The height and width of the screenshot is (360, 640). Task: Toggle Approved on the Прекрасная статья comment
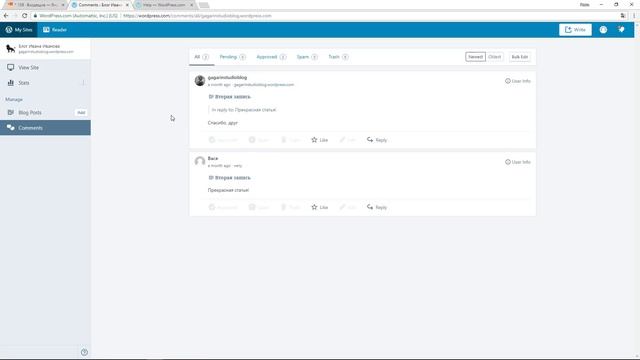(223, 207)
